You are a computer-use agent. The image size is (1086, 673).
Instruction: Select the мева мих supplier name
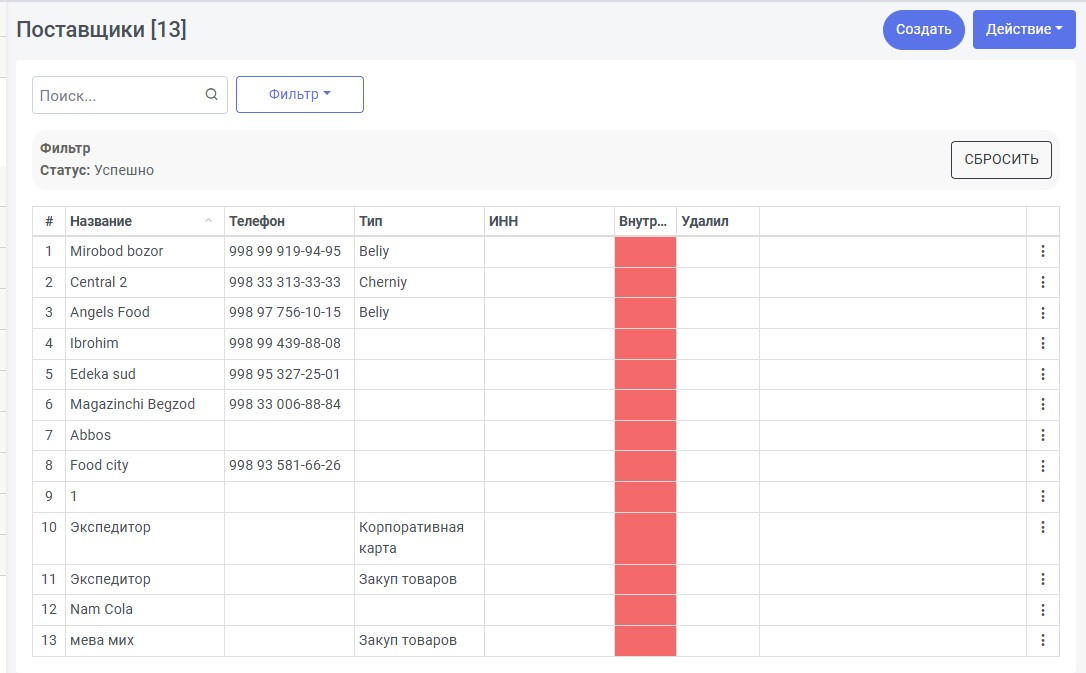(x=102, y=640)
